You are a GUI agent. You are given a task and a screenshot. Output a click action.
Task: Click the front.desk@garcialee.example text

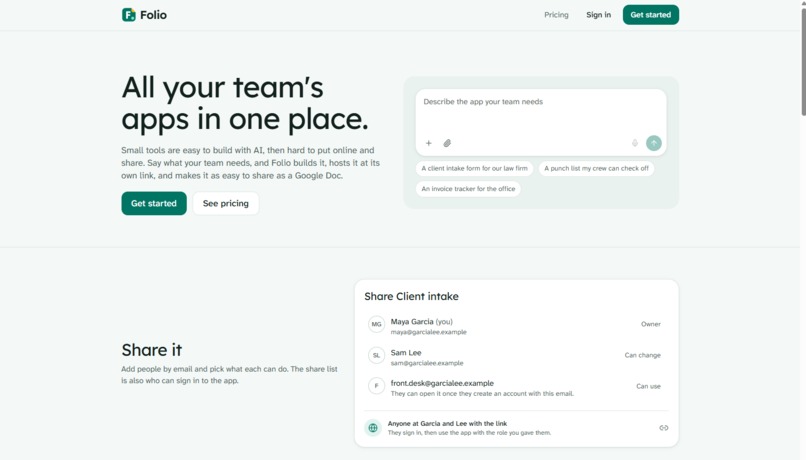click(442, 383)
